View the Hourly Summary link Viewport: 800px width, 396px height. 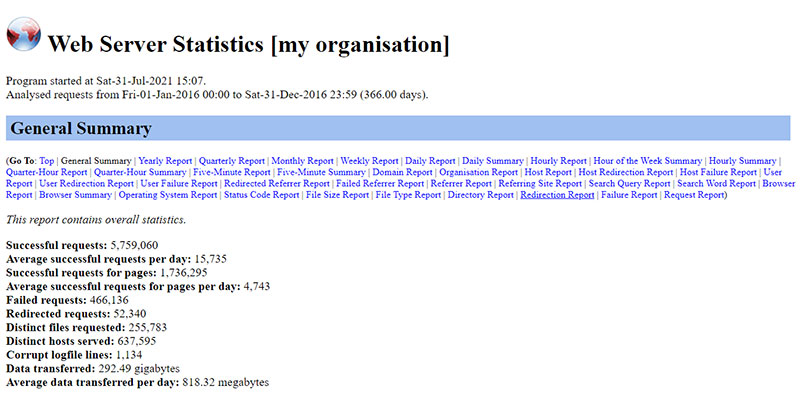[x=742, y=161]
